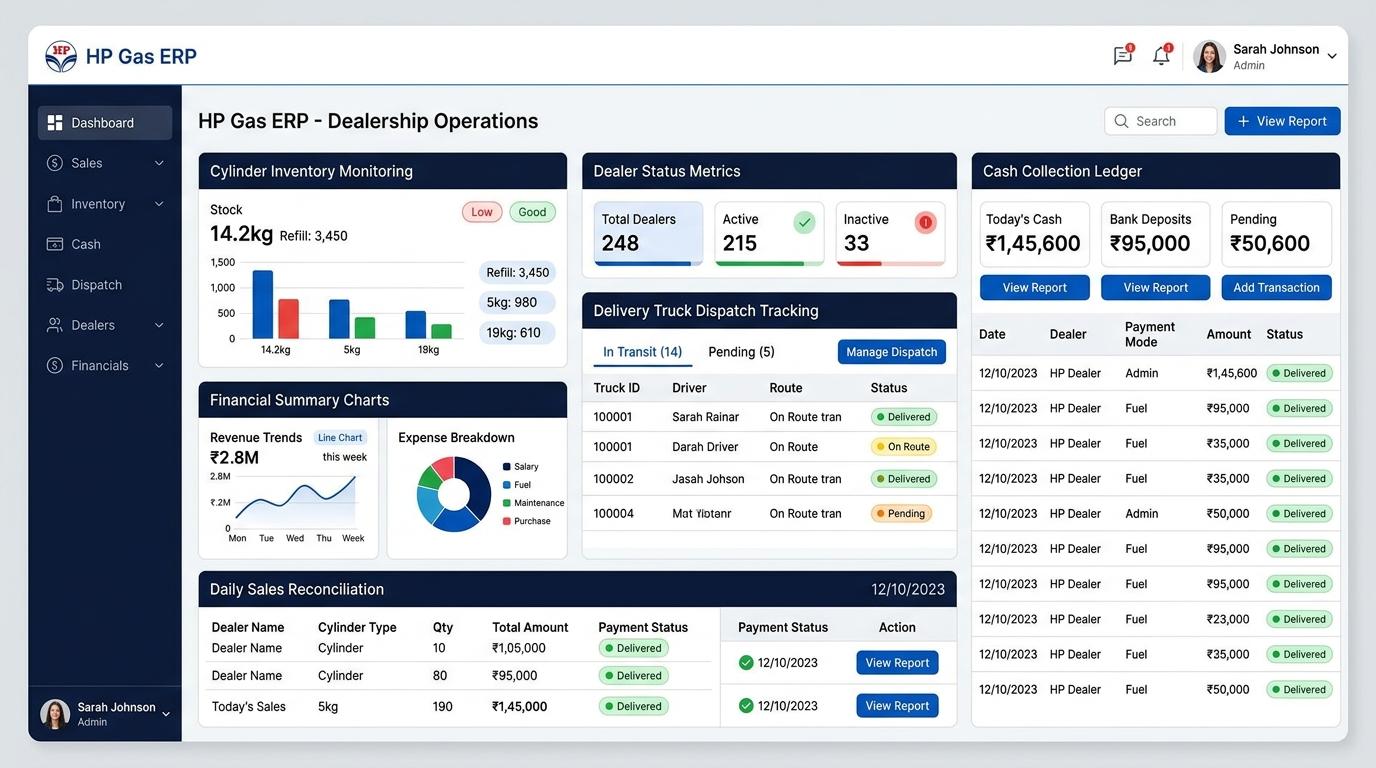
Task: Open the Dispatch sidebar item
Action: click(x=105, y=285)
